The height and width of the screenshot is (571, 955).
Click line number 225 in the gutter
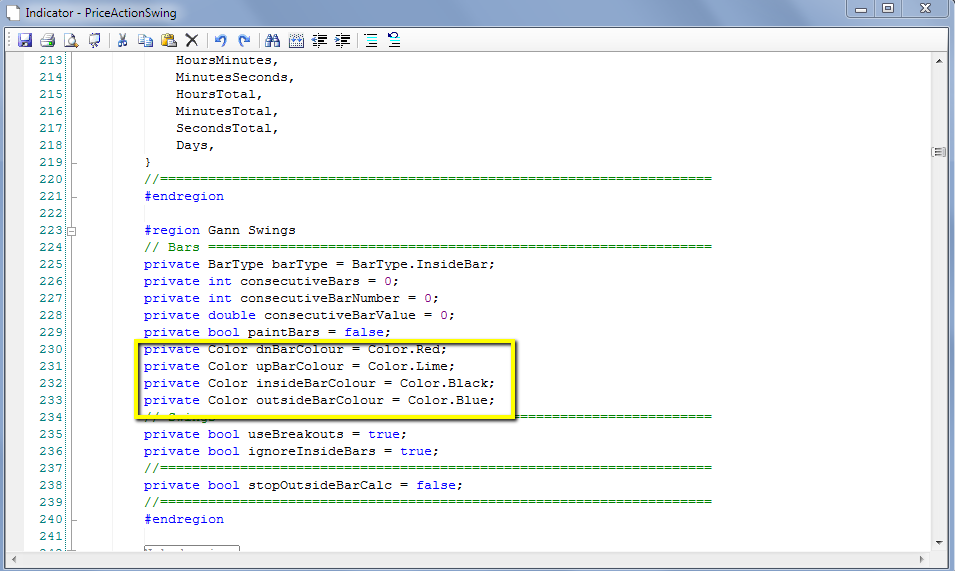[x=51, y=264]
